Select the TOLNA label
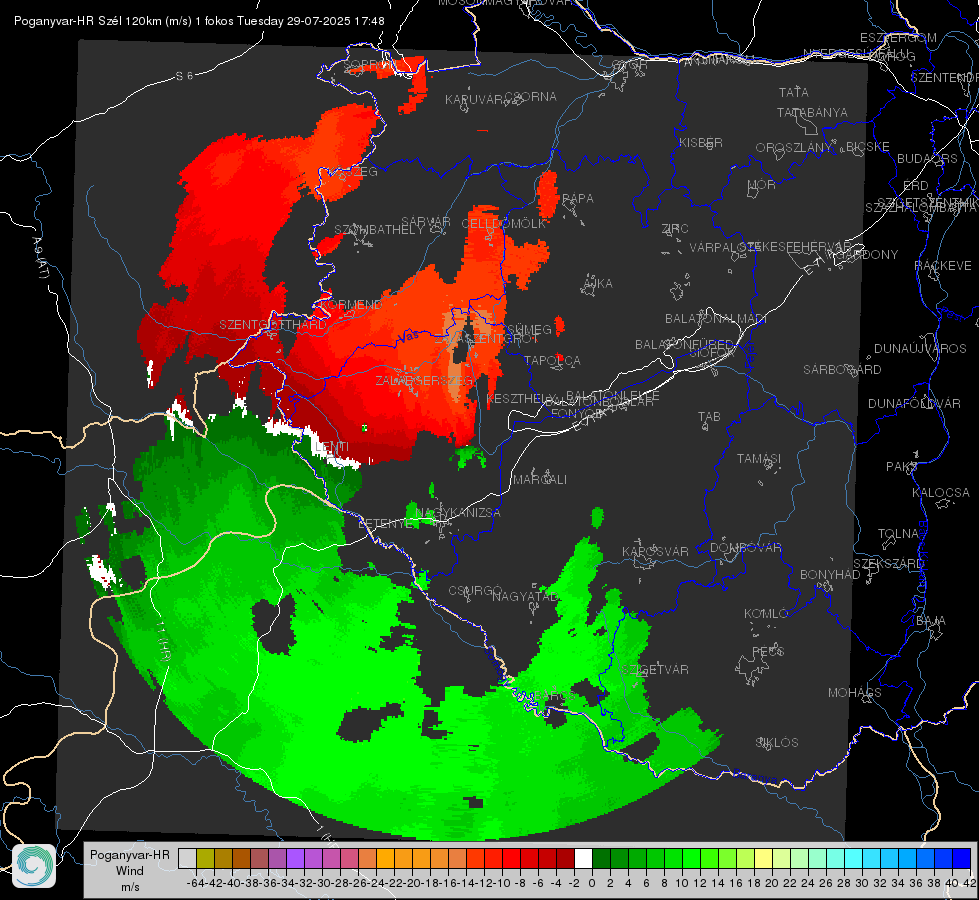 tap(898, 534)
